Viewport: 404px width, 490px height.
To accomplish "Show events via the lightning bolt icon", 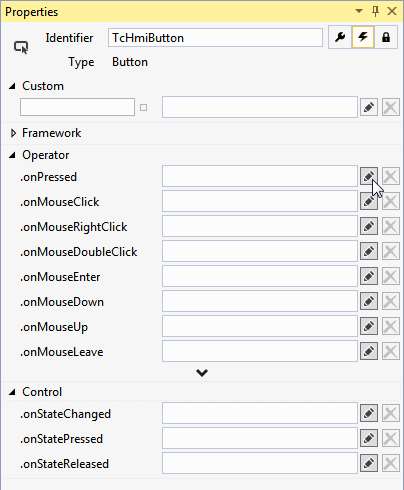I will [363, 37].
